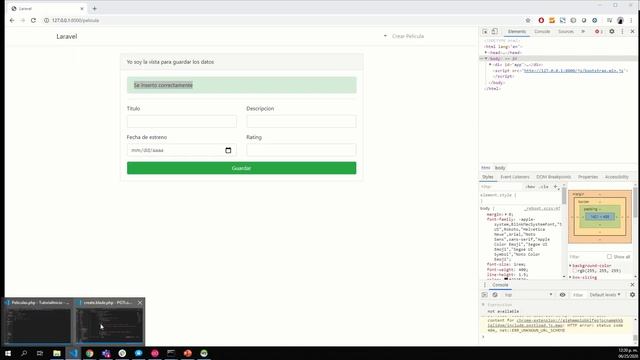640x360 pixels.
Task: Open the console context top dropdown
Action: coord(528,295)
